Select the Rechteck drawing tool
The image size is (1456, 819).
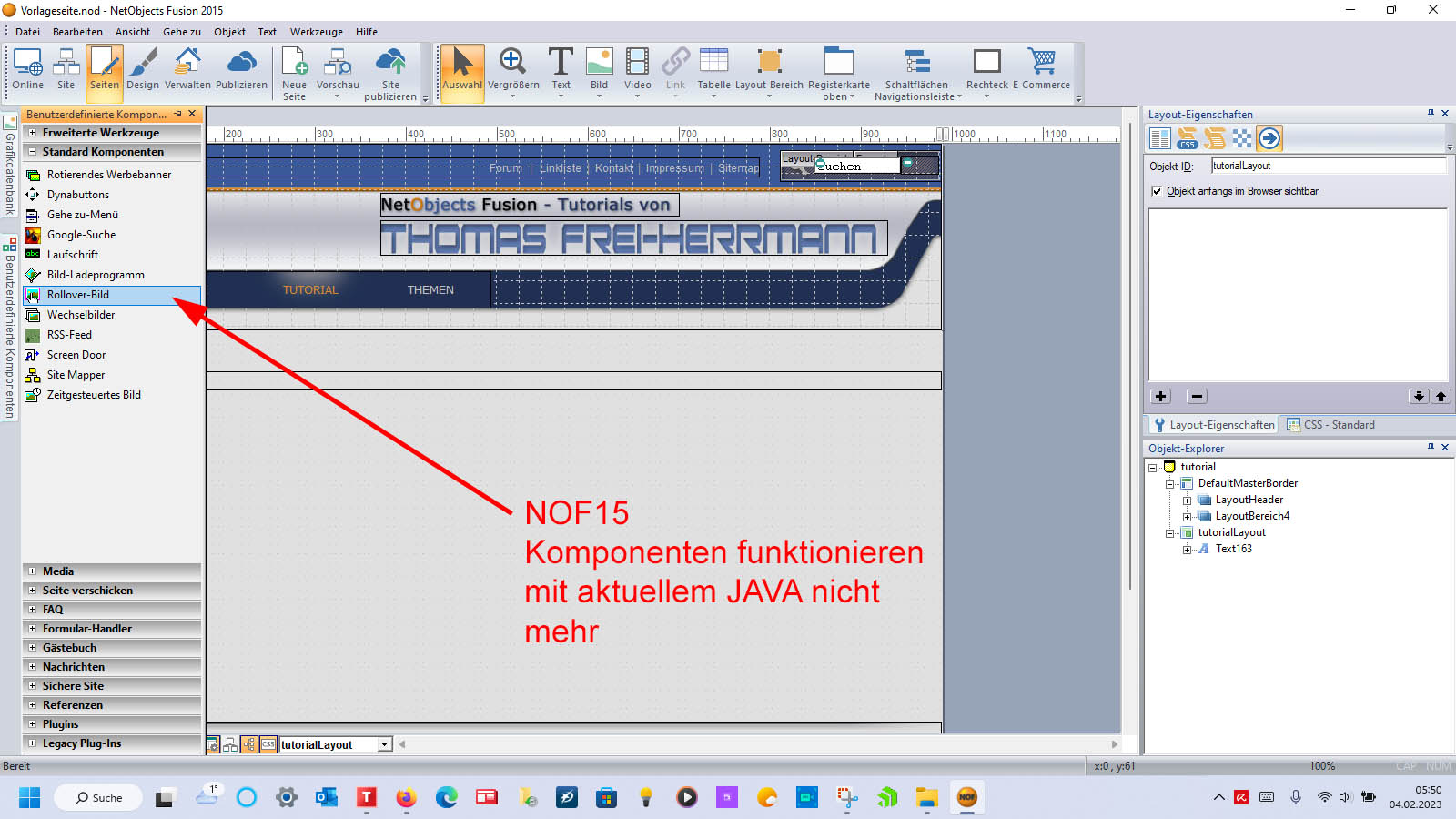[986, 74]
